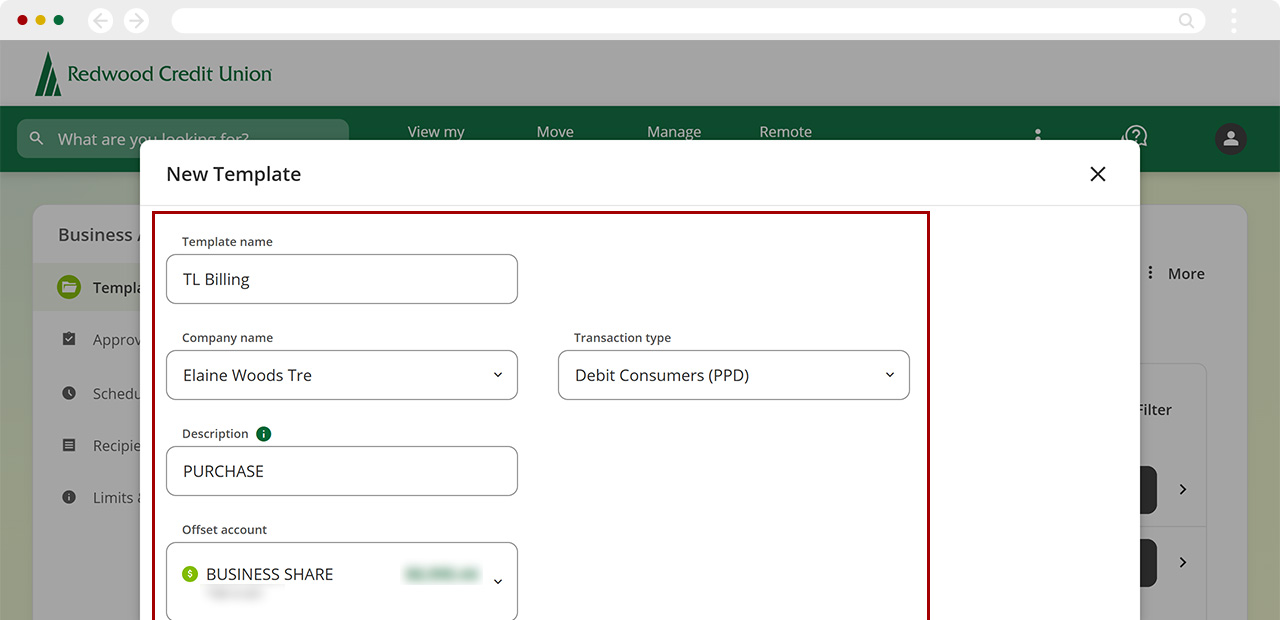Select the Limits info icon in sidebar

(69, 497)
